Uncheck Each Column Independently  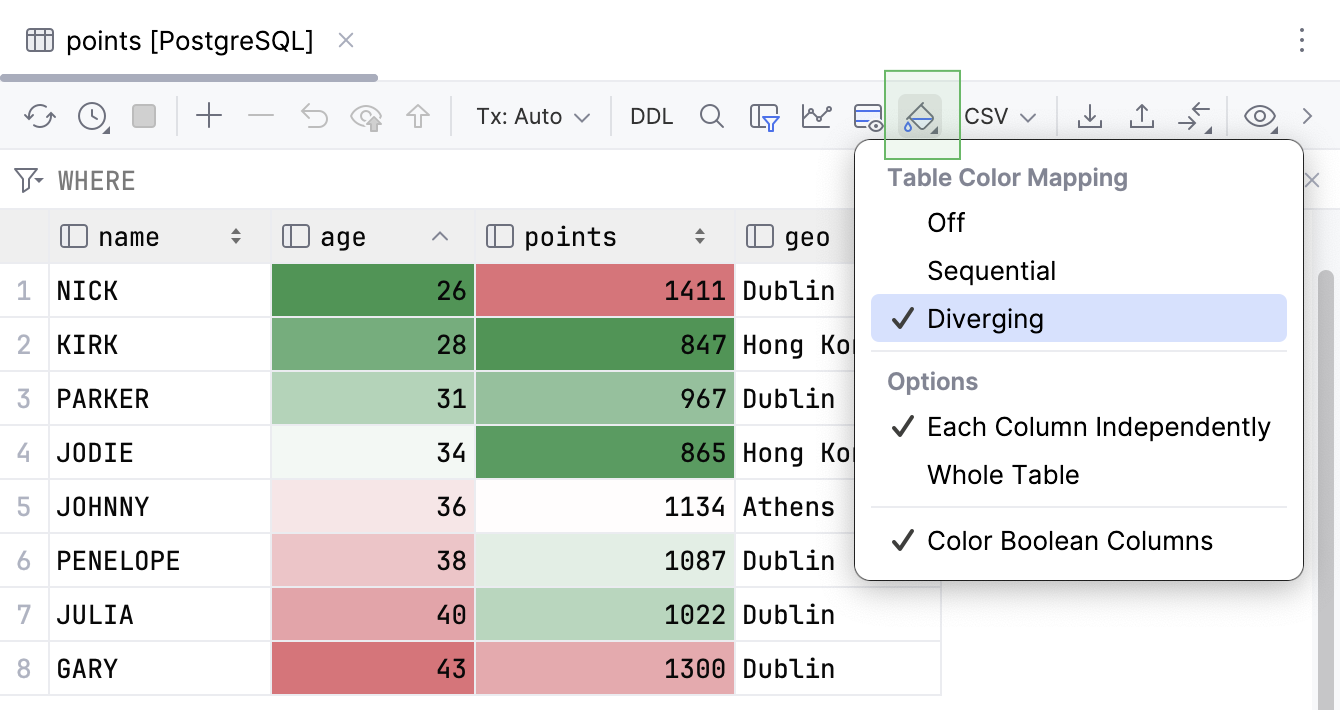tap(1100, 426)
